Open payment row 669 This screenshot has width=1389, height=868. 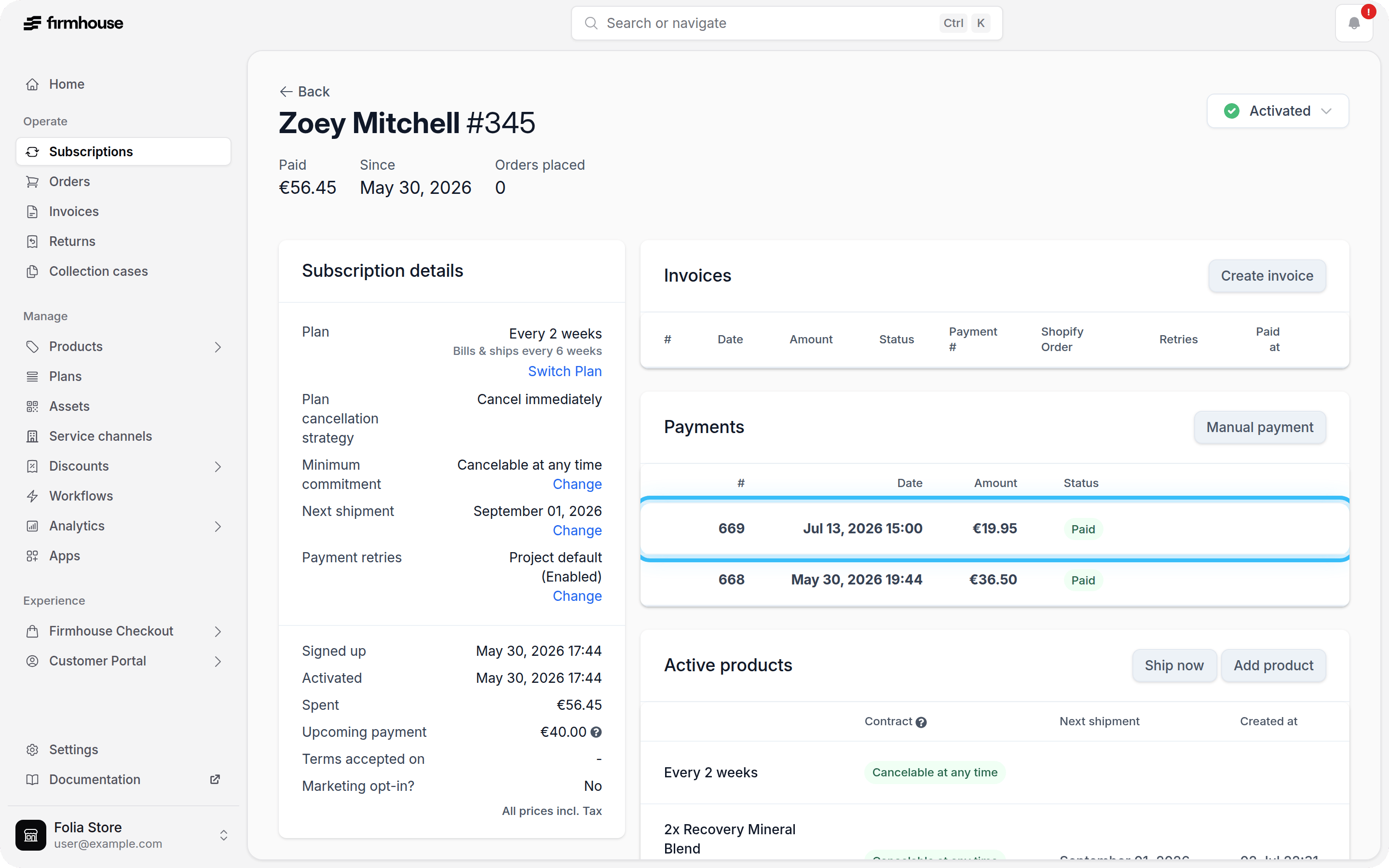[994, 529]
